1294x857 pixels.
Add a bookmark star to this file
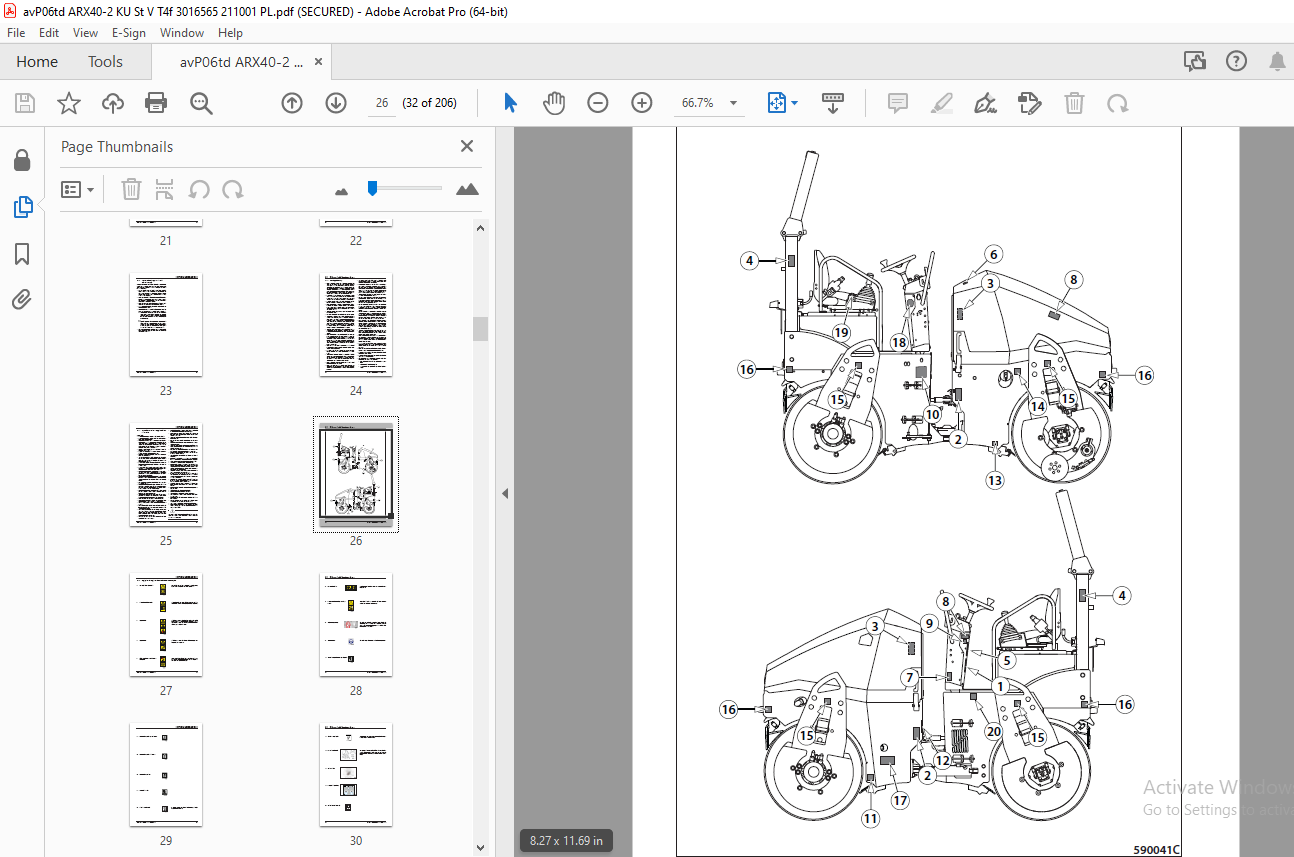coord(68,103)
